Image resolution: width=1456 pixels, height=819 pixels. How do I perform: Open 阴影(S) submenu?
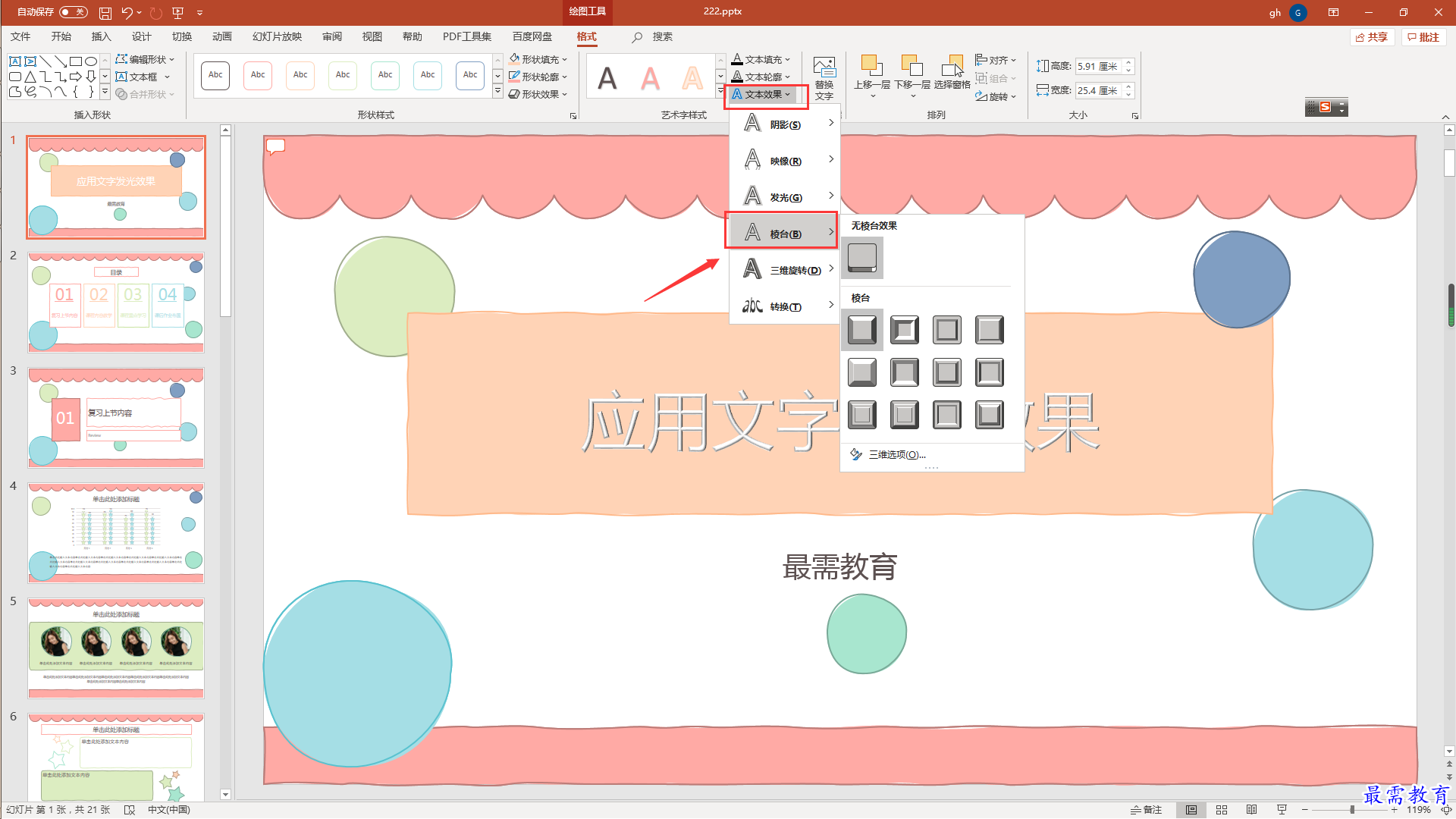pyautogui.click(x=785, y=123)
